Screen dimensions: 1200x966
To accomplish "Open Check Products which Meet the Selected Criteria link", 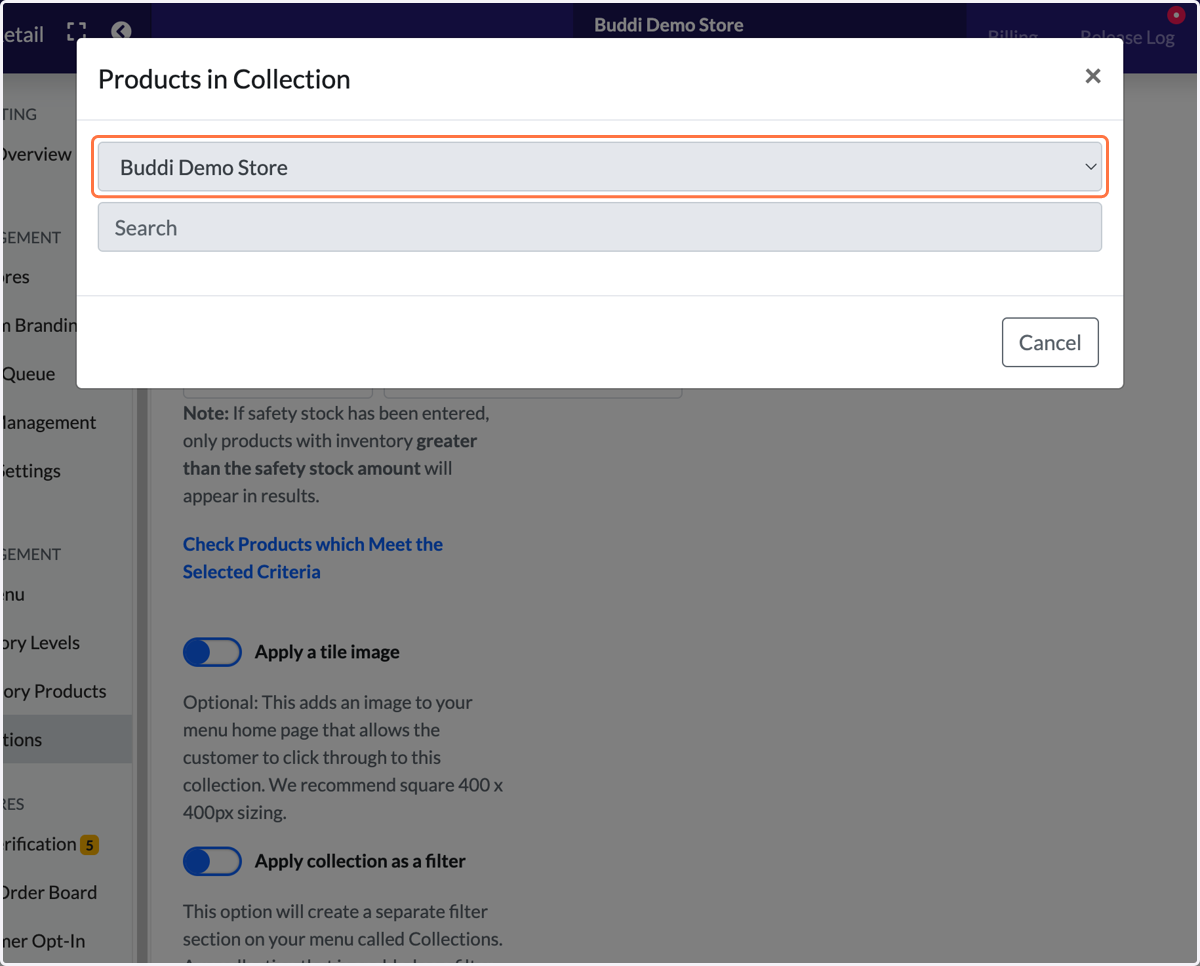I will point(313,558).
